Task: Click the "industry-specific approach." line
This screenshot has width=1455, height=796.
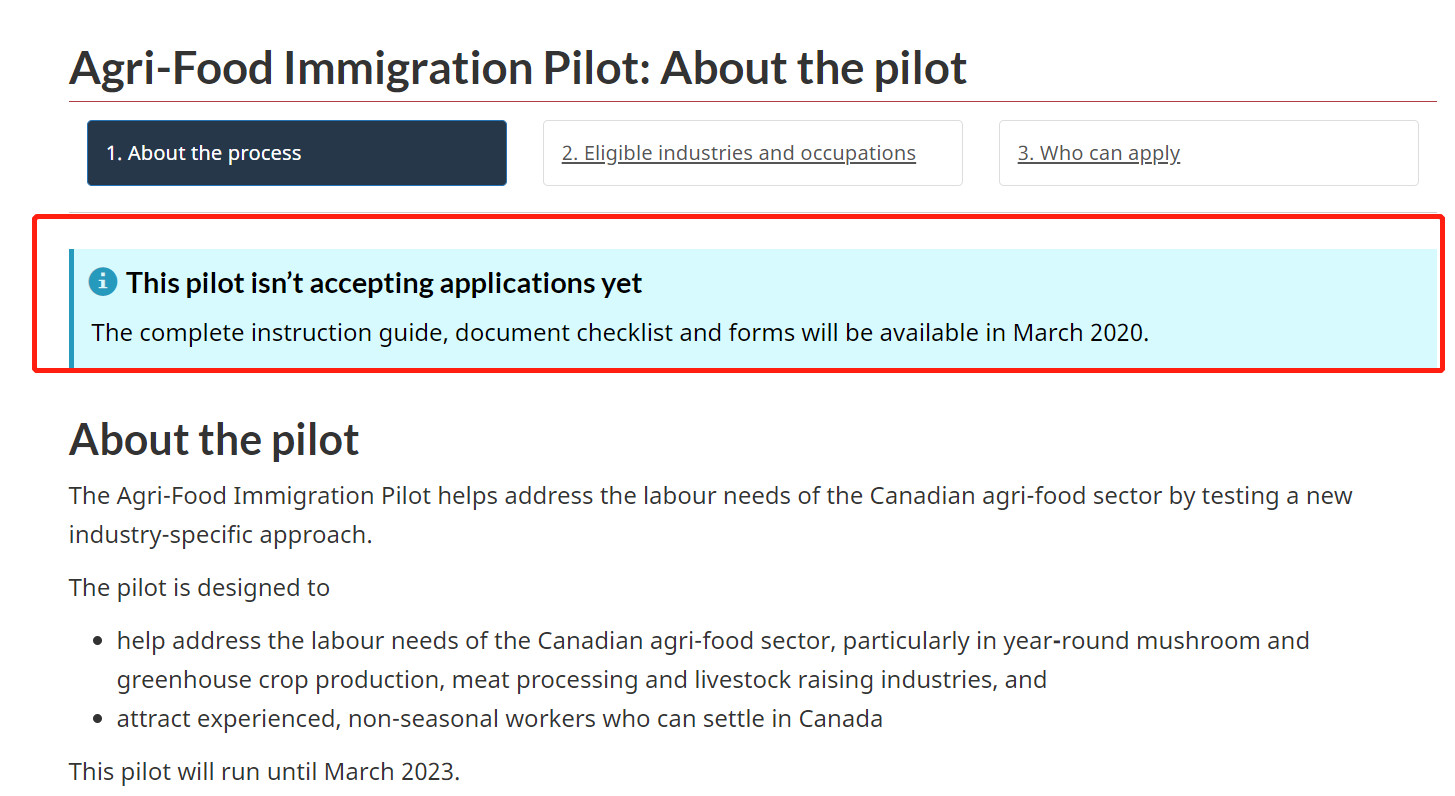Action: [x=220, y=535]
